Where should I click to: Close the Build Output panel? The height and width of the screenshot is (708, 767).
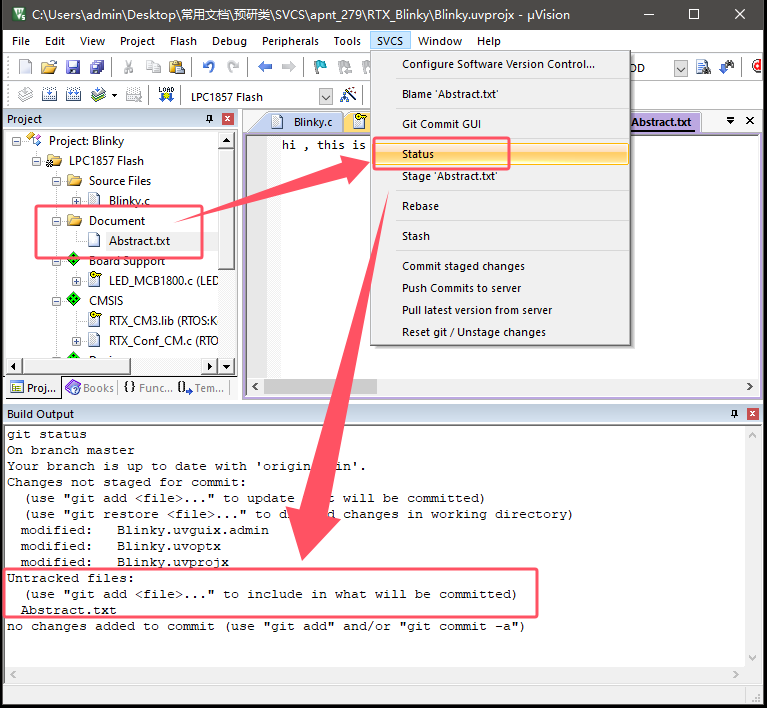tap(751, 414)
